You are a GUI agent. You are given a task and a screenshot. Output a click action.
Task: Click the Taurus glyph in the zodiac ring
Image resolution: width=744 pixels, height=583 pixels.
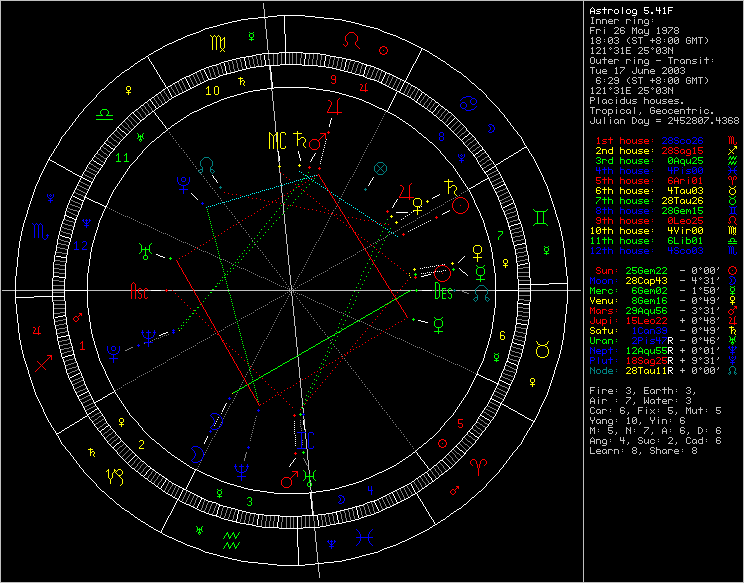[x=543, y=349]
